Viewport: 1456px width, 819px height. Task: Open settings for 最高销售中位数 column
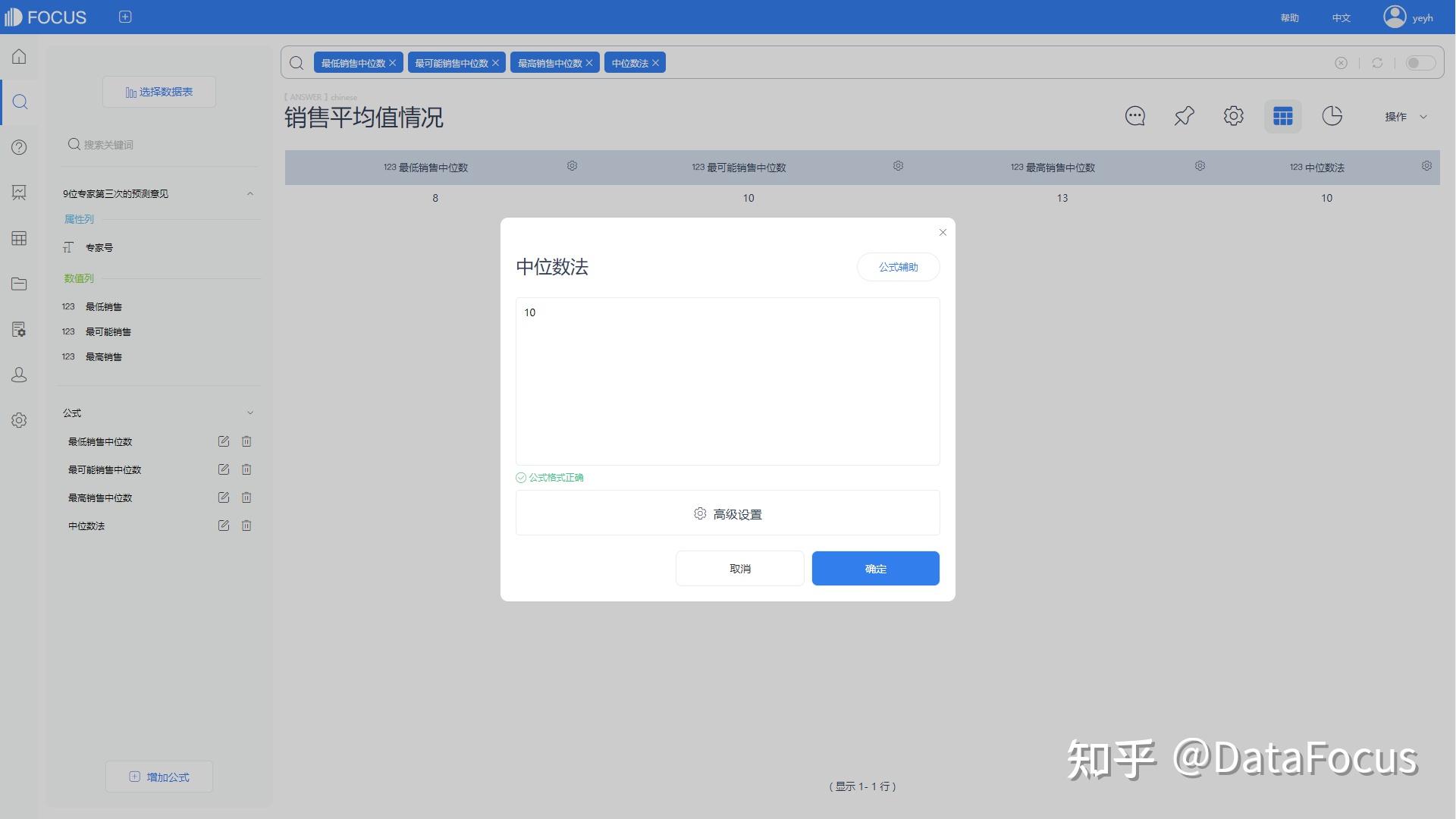click(x=1200, y=166)
